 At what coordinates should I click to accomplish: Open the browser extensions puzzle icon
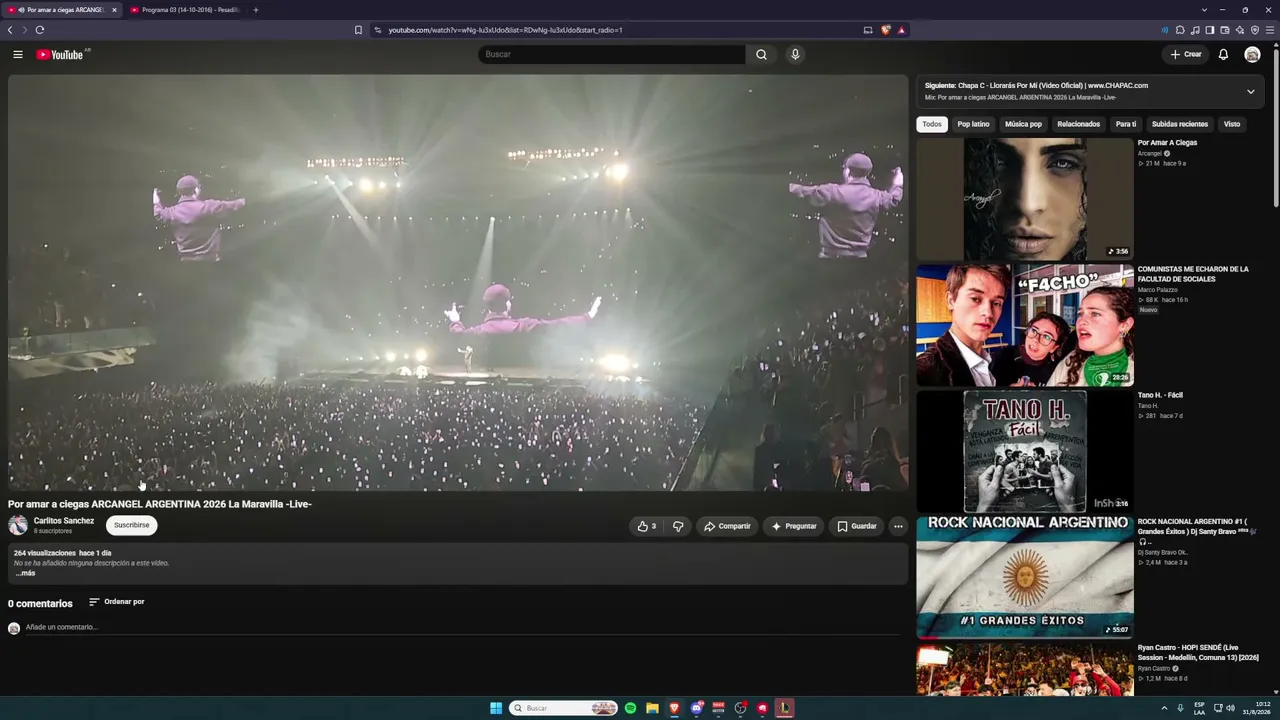click(x=1180, y=30)
